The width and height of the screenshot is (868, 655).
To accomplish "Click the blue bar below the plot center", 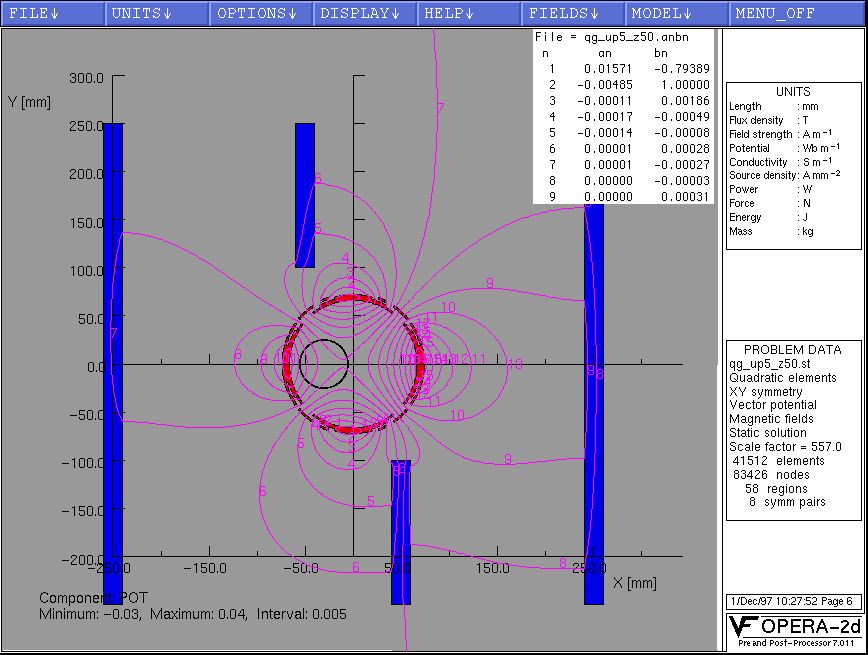I will 401,532.
